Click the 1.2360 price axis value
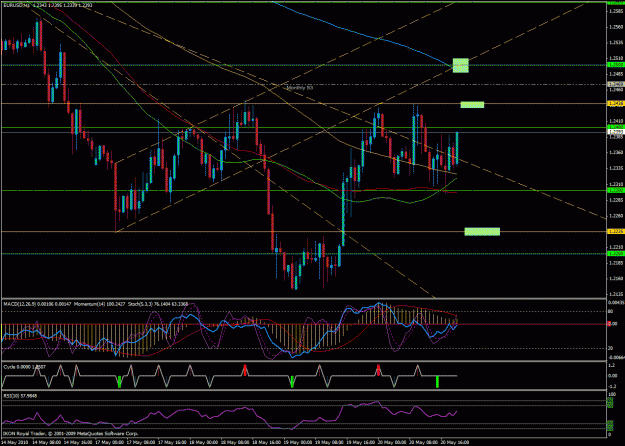625x446 pixels. tap(614, 152)
